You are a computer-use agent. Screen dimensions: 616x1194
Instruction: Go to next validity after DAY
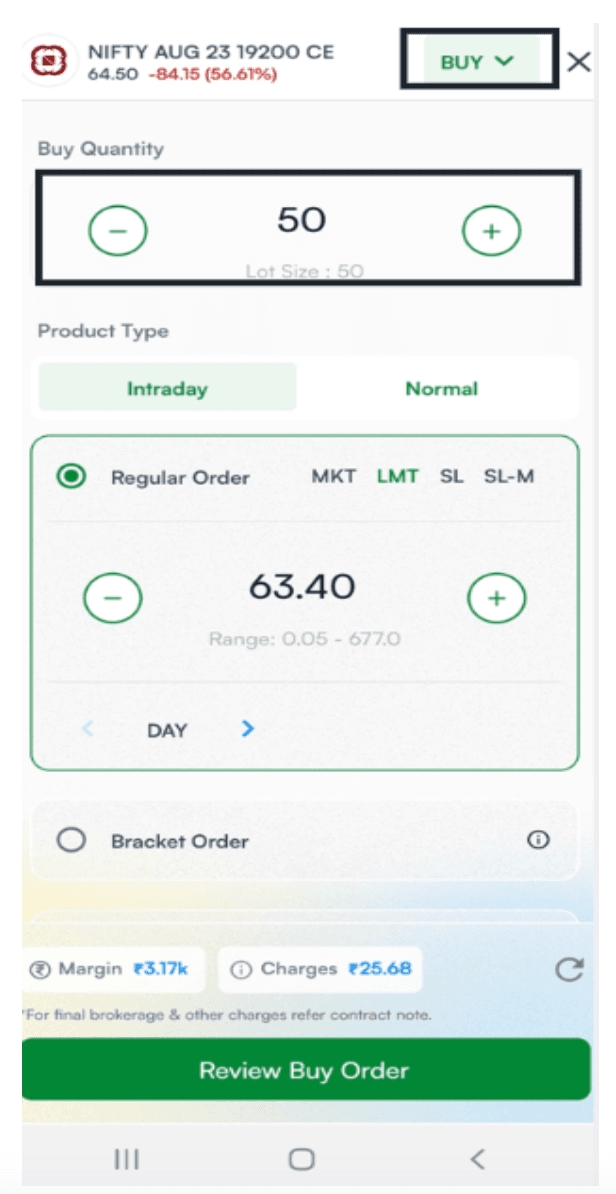(x=248, y=729)
